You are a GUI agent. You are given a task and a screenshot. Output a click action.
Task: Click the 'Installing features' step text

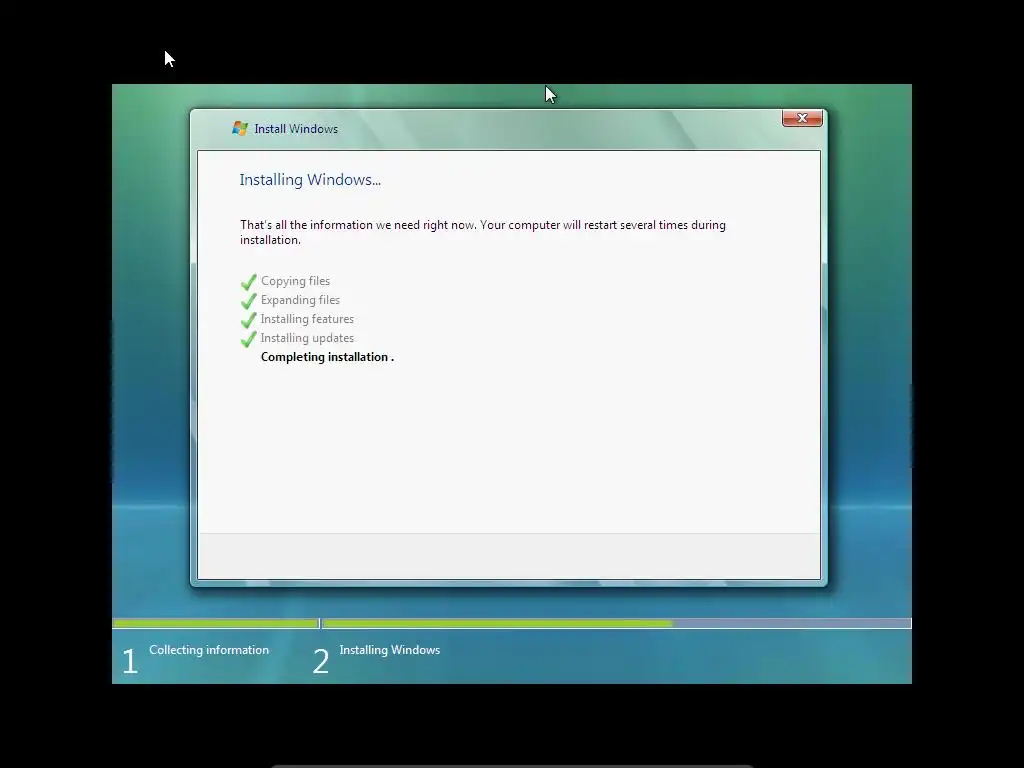tap(307, 319)
